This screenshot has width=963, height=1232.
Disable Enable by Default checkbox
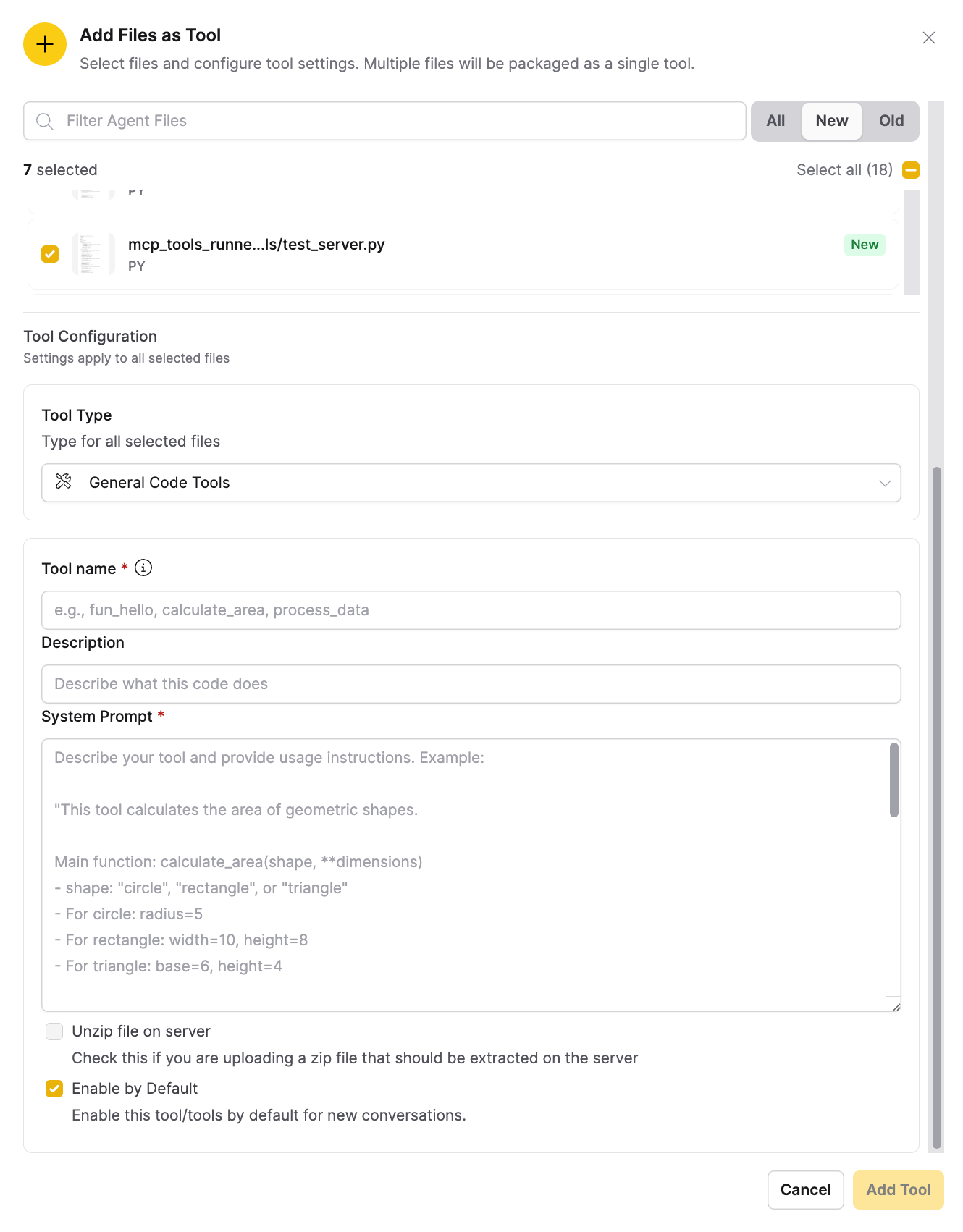click(54, 1089)
